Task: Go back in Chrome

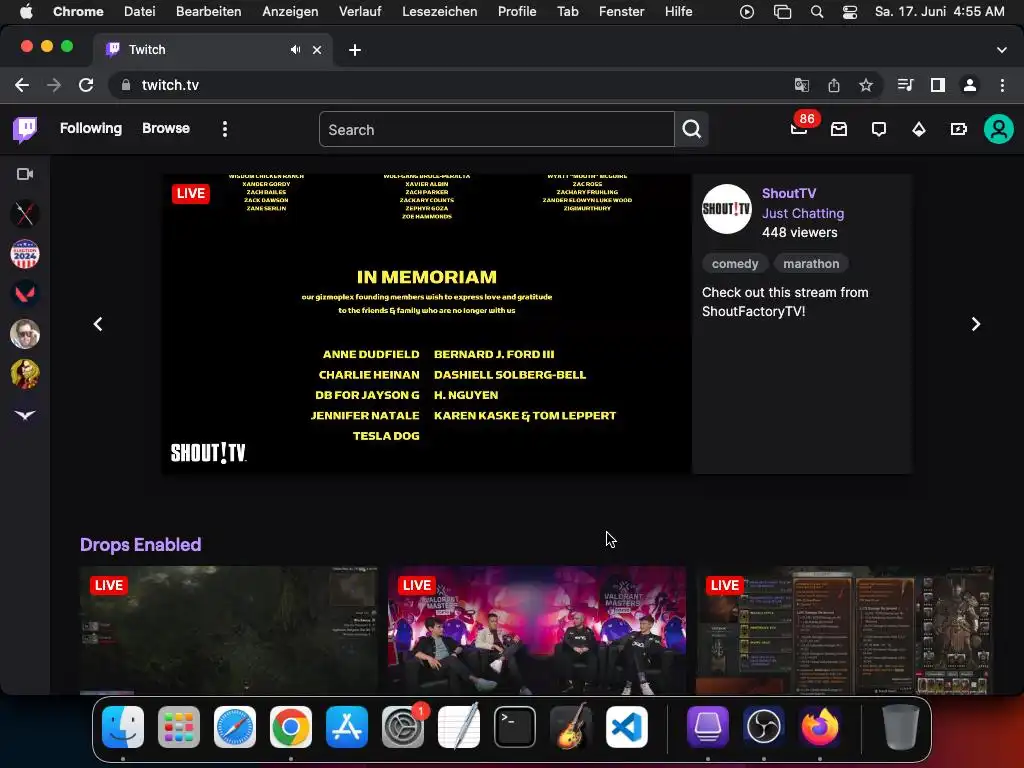Action: click(x=22, y=85)
